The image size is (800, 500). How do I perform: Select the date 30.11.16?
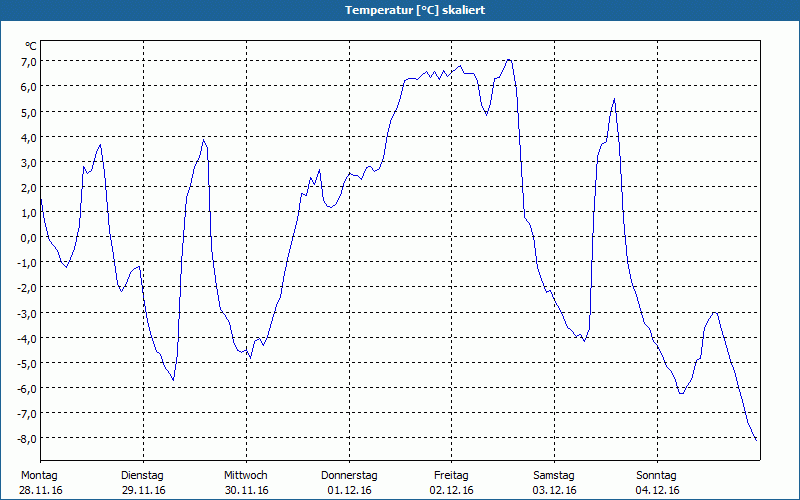click(246, 490)
